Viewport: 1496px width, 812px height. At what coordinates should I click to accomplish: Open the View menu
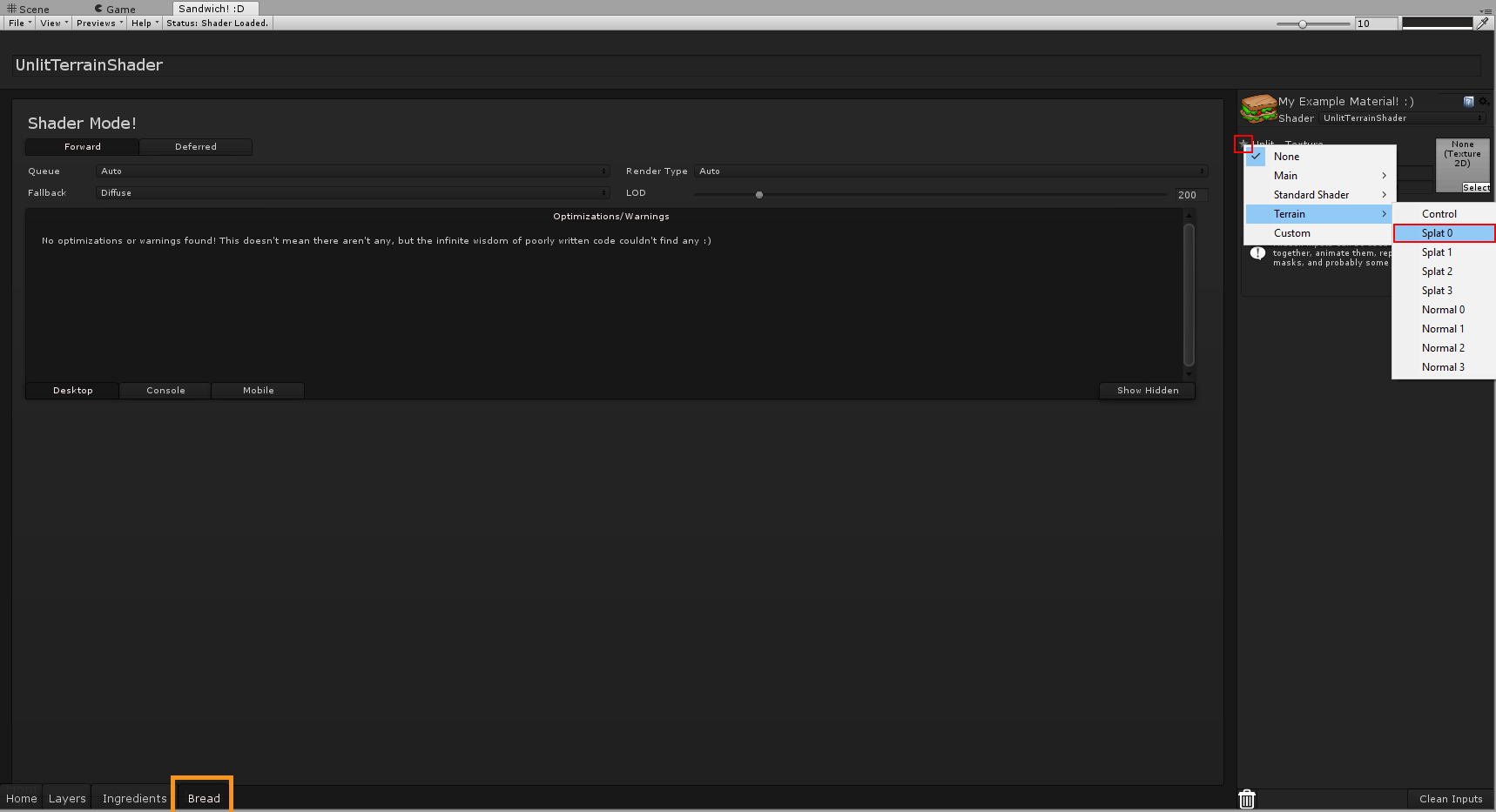click(x=54, y=23)
